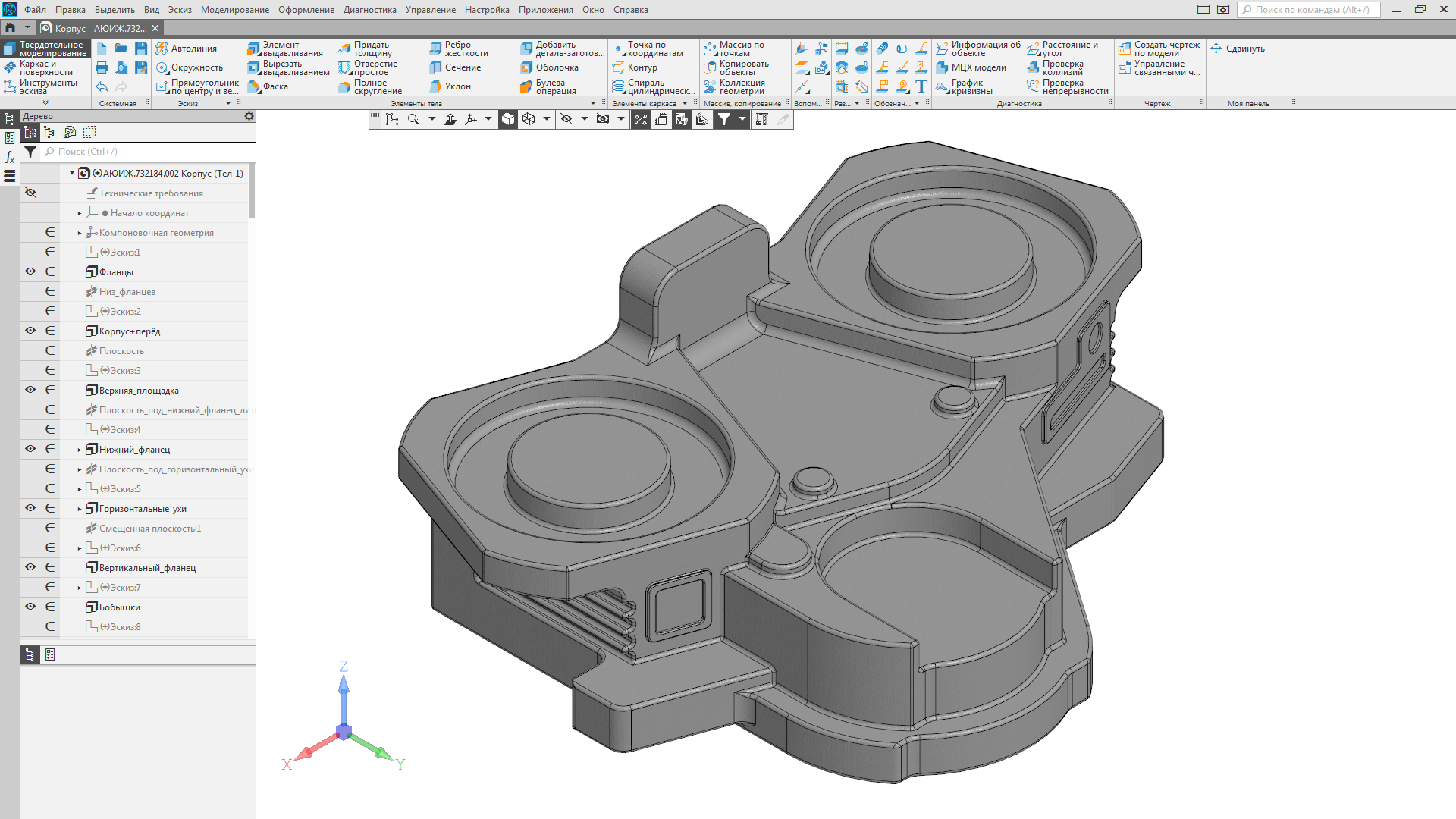Screen dimensions: 1456x819
Task: Open tree panel settings gear
Action: click(249, 116)
